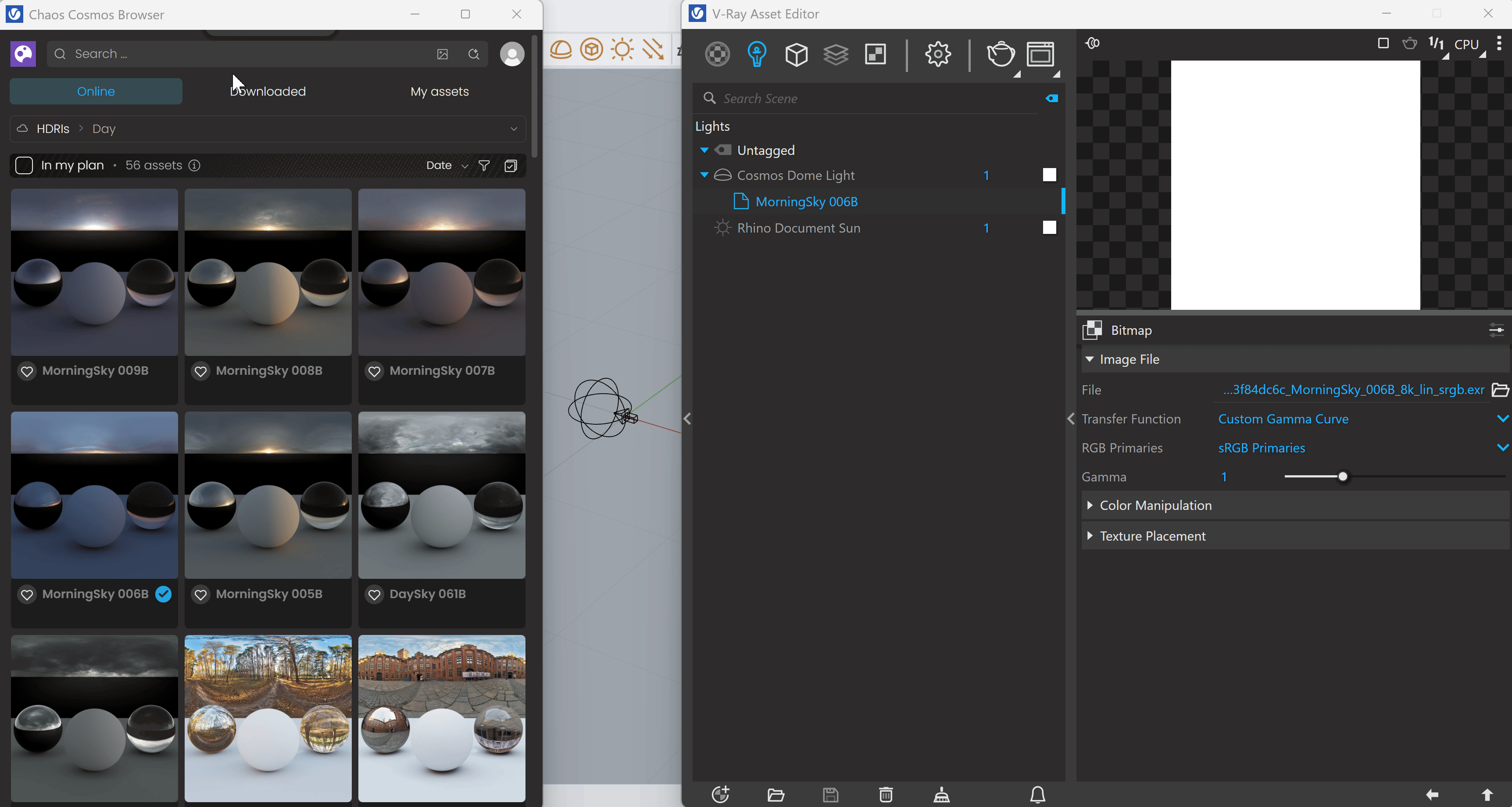Toggle Cosmos Dome Light enabled checkbox
The width and height of the screenshot is (1512, 807).
coord(1050,175)
